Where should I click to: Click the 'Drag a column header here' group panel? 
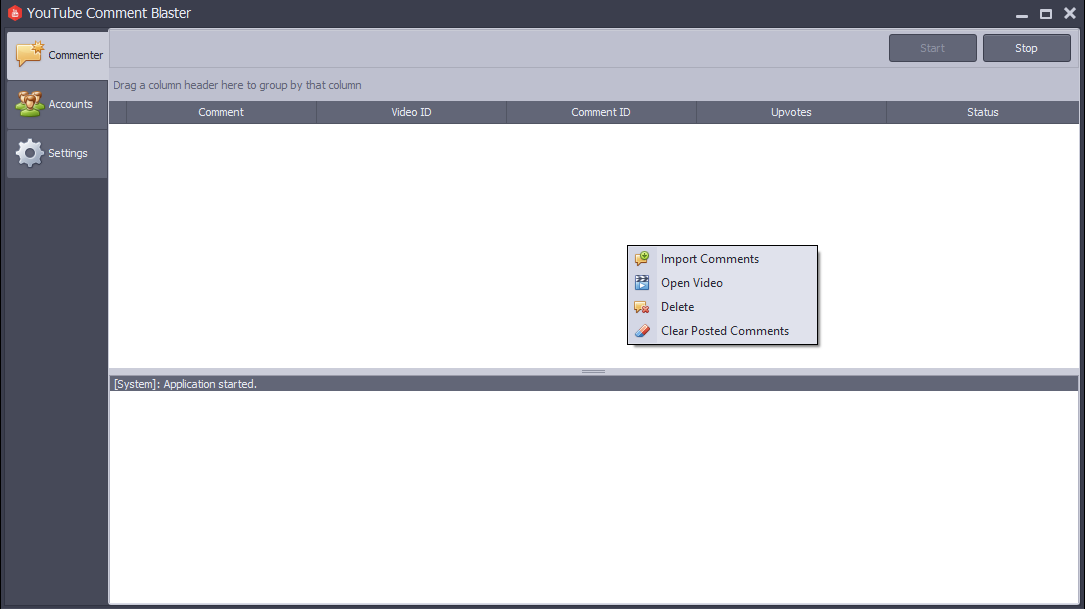[x=594, y=85]
